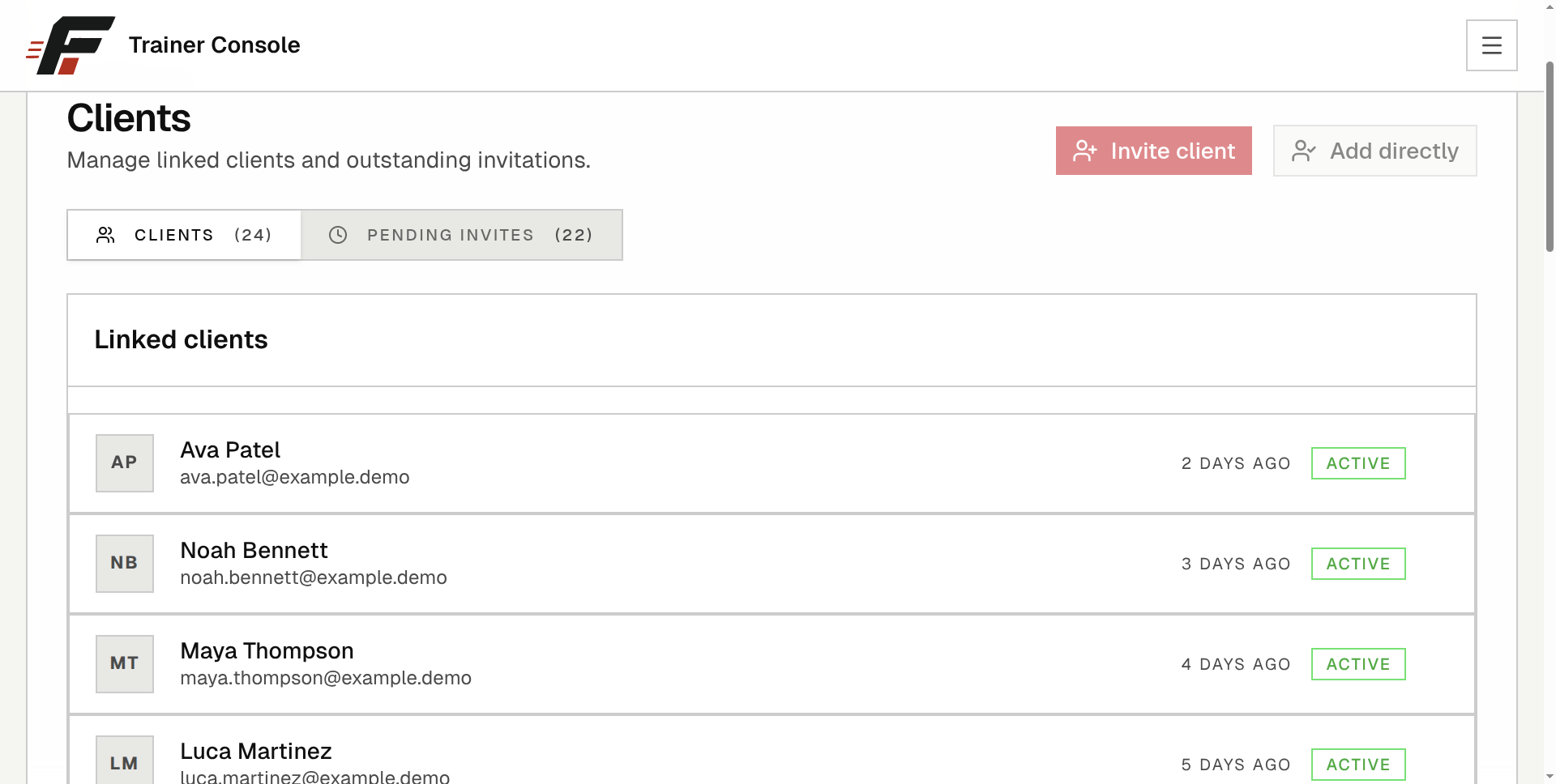Click the Active badge for Noah Bennett
The height and width of the screenshot is (784, 1556).
pos(1358,564)
